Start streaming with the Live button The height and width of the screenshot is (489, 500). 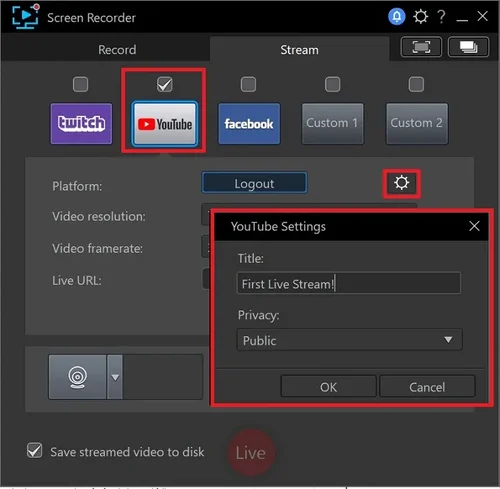pos(251,453)
